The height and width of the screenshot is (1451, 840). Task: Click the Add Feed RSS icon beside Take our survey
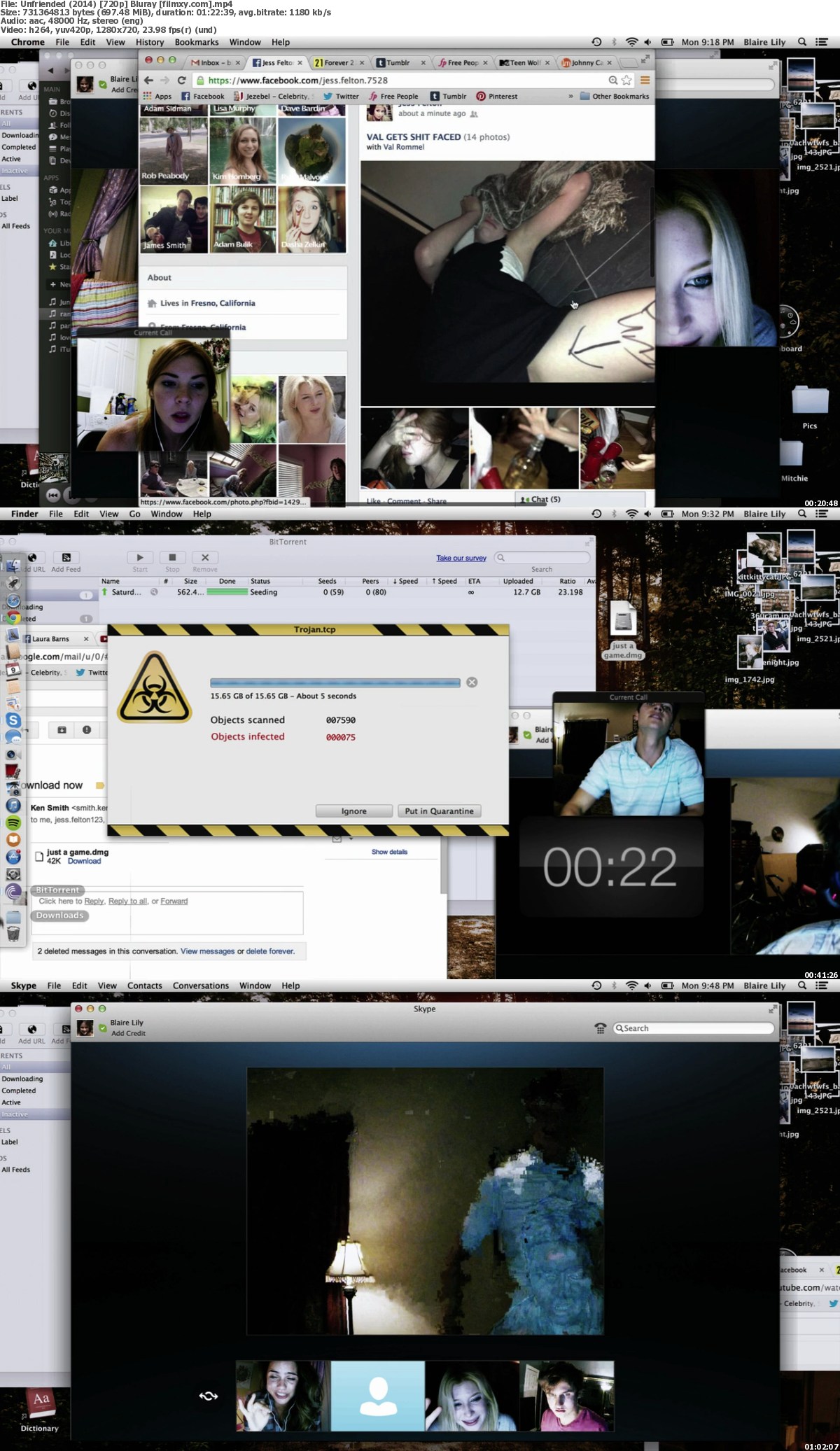pyautogui.click(x=66, y=557)
